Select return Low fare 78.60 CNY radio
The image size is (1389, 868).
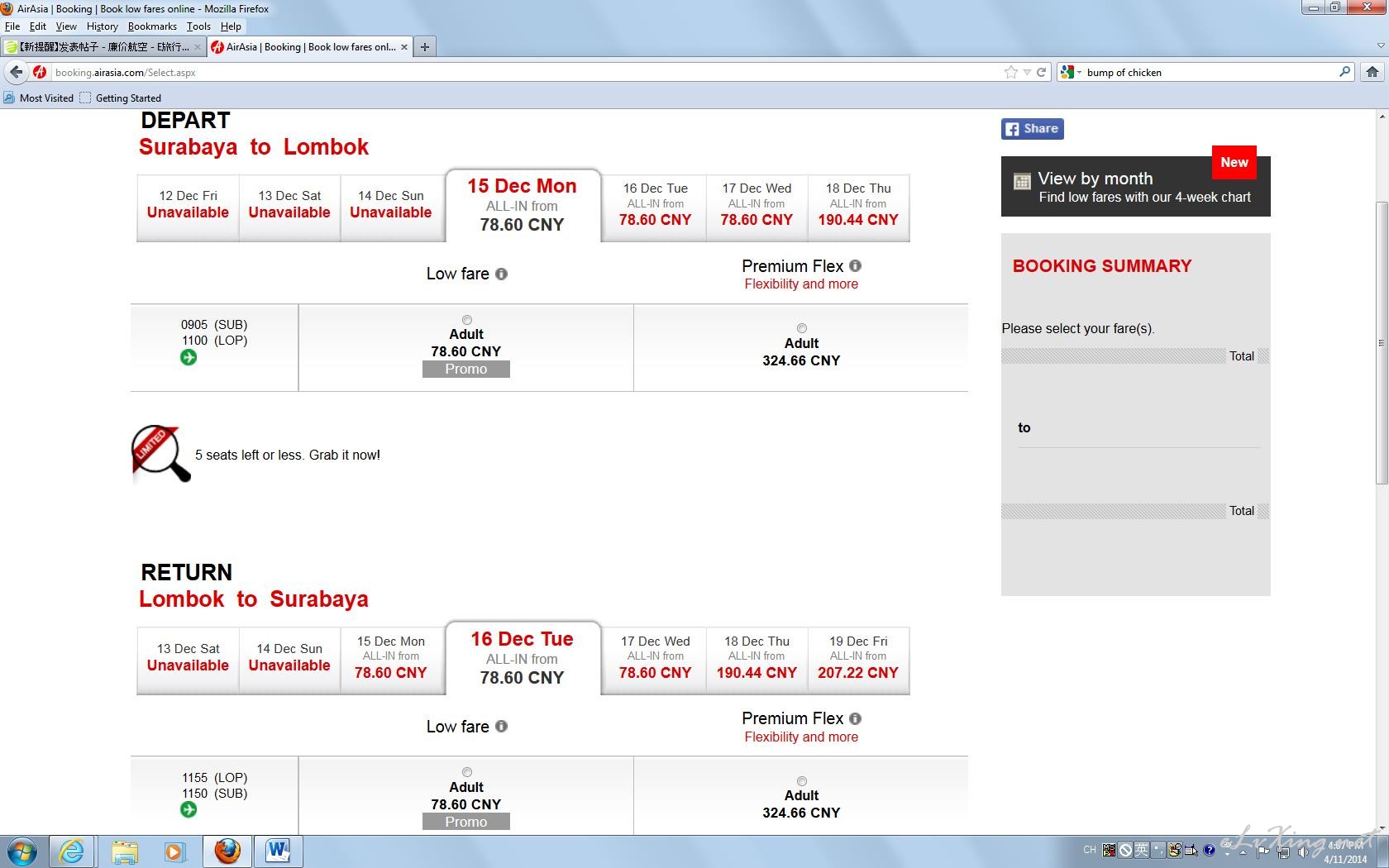pos(467,772)
